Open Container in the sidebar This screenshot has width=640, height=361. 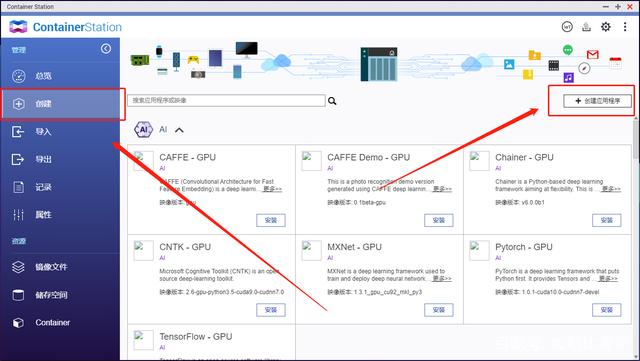click(60, 323)
